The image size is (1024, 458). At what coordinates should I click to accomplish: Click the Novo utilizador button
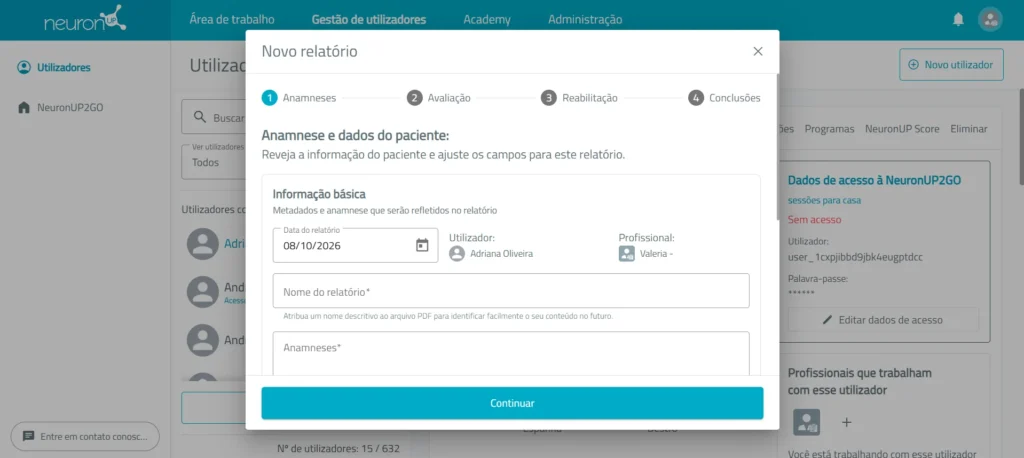coord(951,65)
